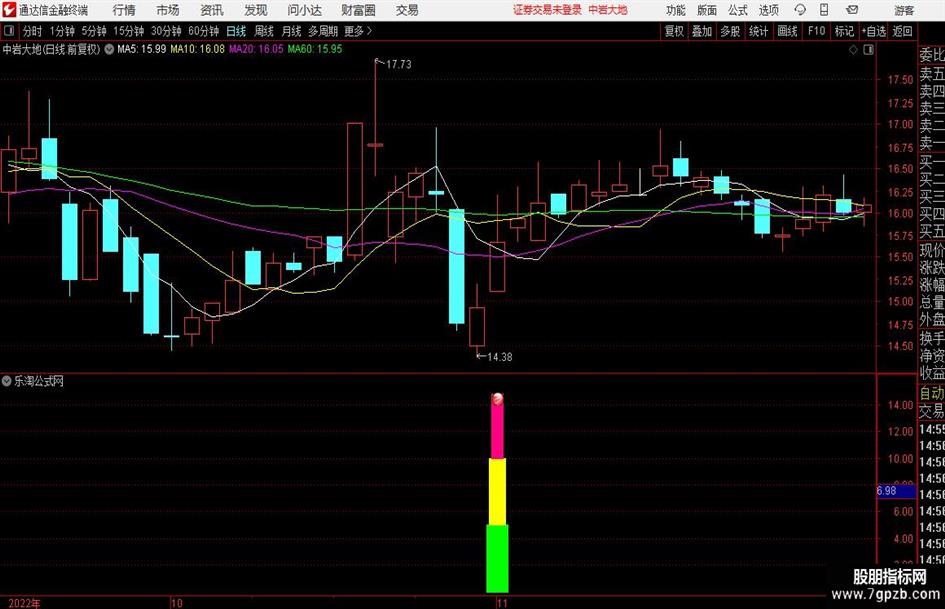Click the blue 6.98 value tag on axis
The height and width of the screenshot is (609, 945).
pos(896,491)
